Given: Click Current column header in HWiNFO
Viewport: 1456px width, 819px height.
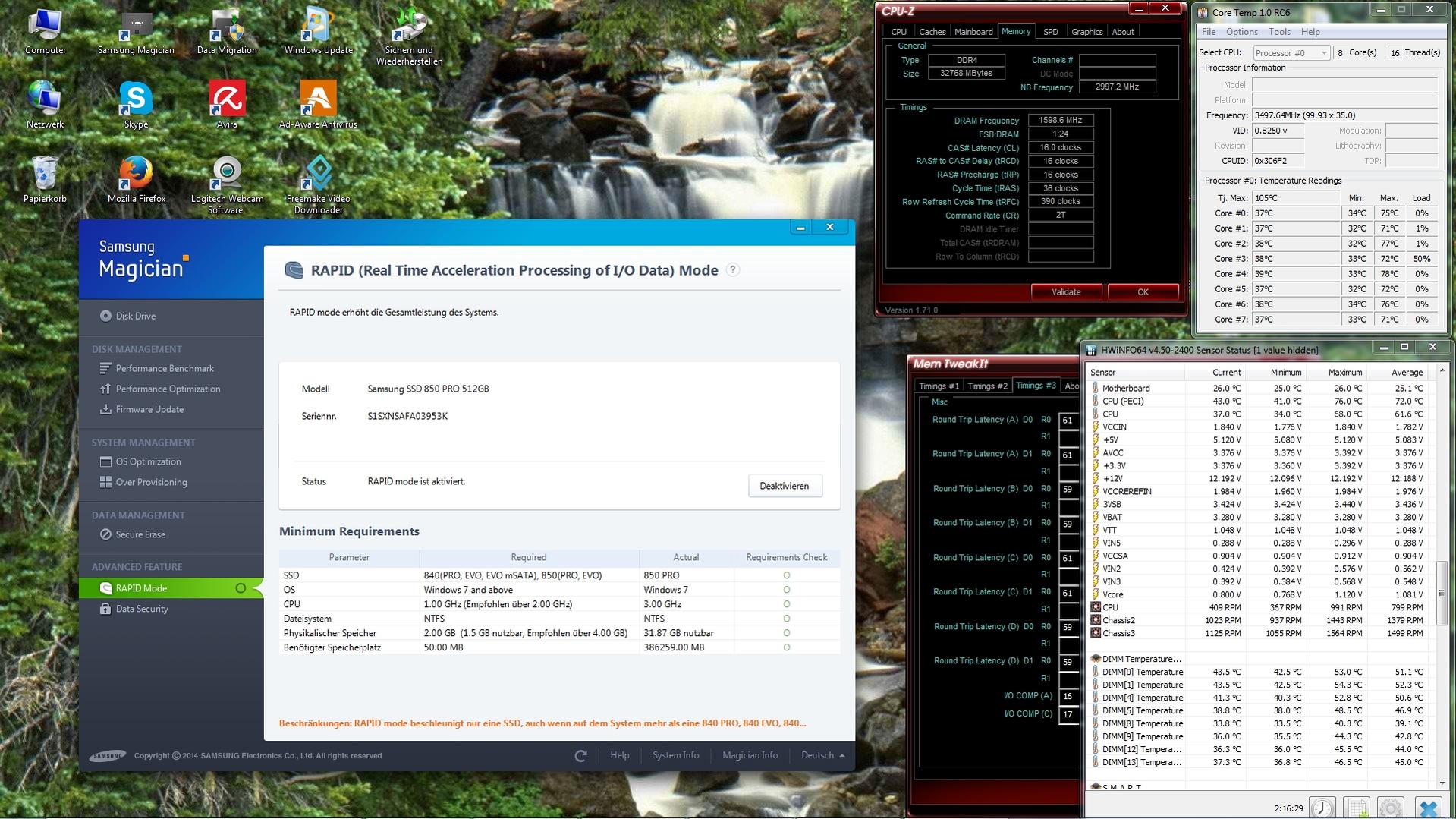Looking at the screenshot, I should [x=1215, y=372].
